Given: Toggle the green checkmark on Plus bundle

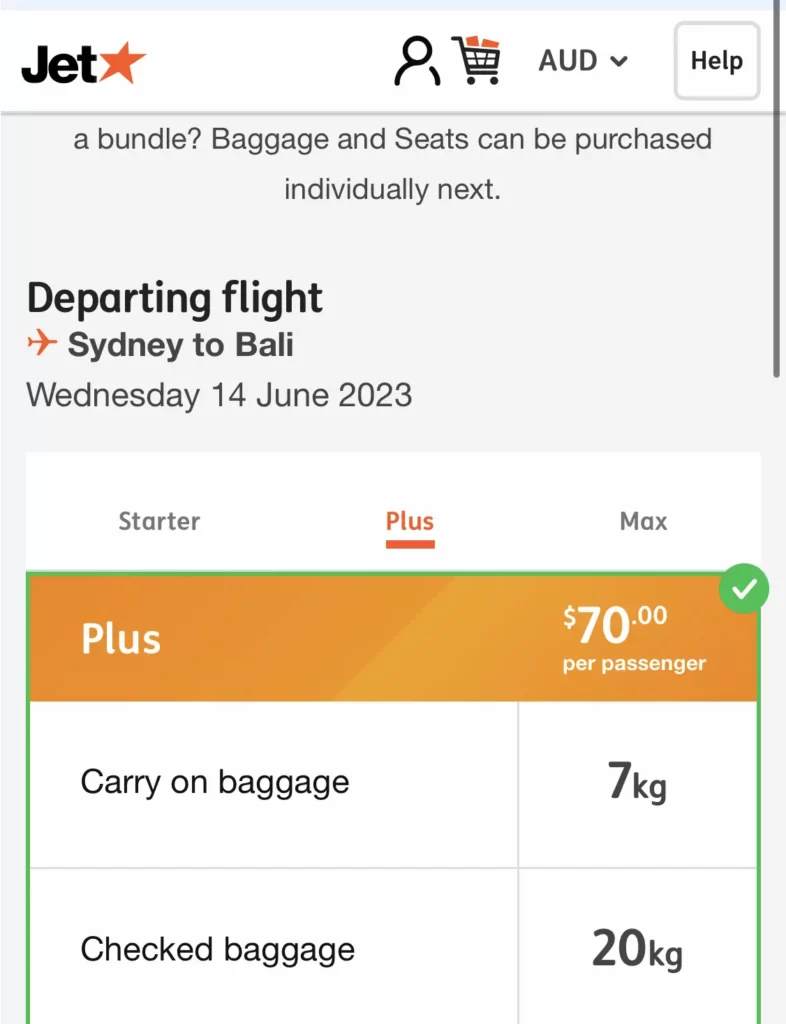Looking at the screenshot, I should click(x=744, y=590).
